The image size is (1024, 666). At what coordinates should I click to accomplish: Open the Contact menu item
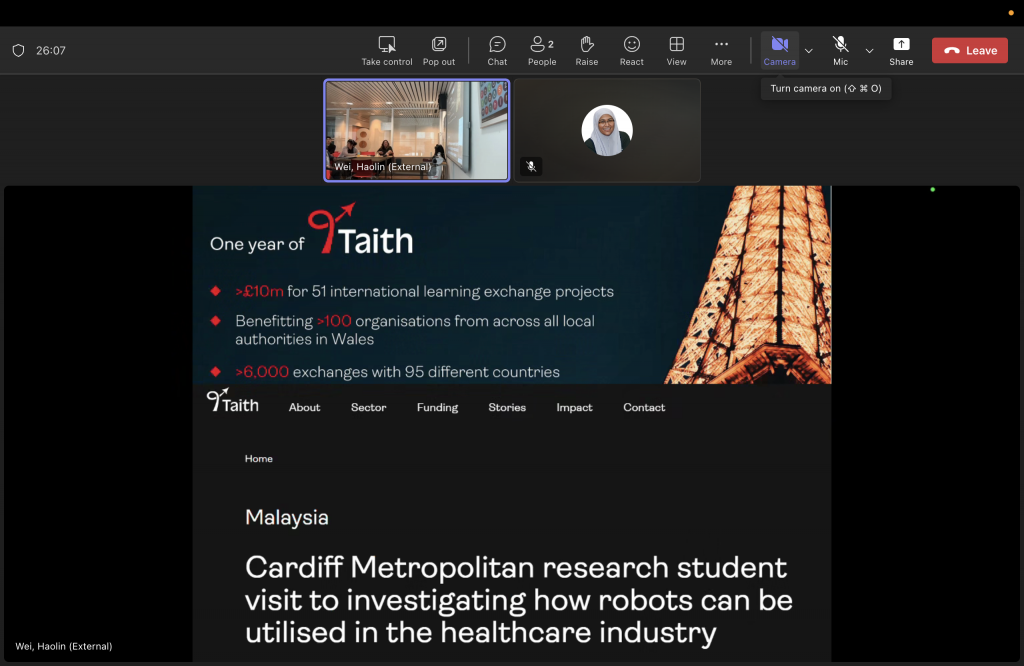(x=644, y=407)
